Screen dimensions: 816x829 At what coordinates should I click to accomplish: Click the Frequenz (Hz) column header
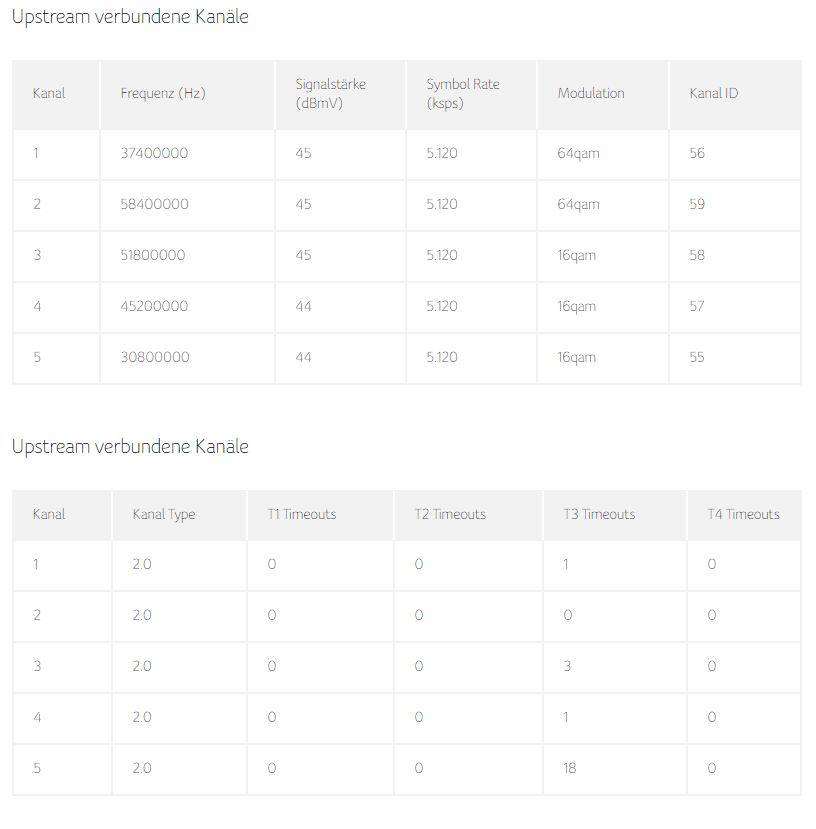tap(163, 94)
